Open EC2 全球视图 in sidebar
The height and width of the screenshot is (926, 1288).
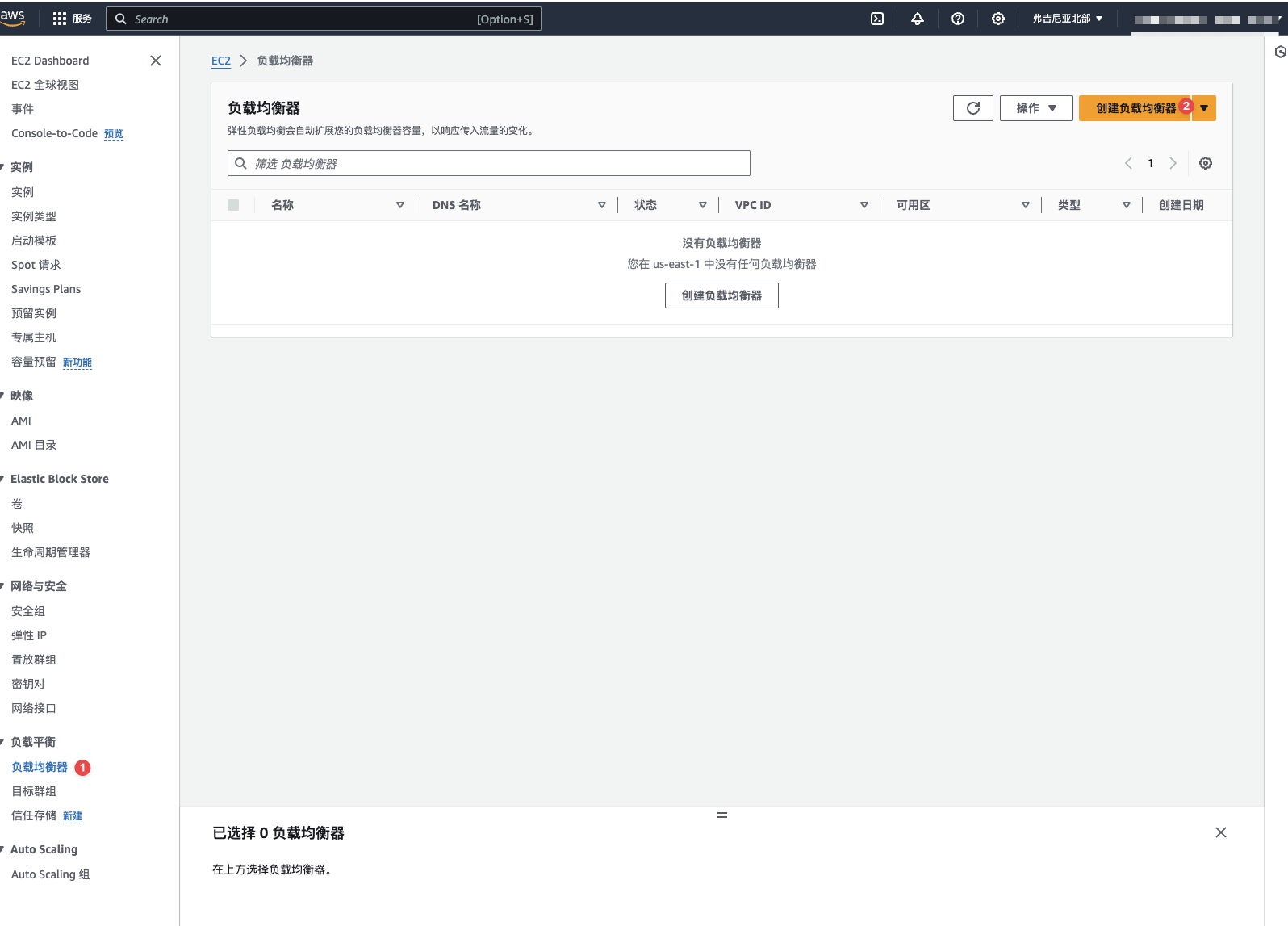pyautogui.click(x=45, y=85)
